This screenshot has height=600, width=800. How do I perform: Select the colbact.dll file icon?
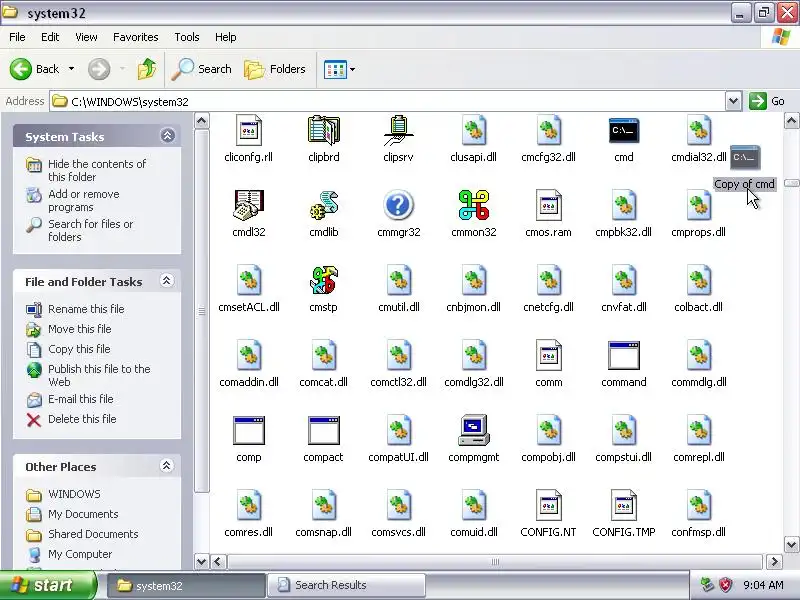pyautogui.click(x=698, y=280)
